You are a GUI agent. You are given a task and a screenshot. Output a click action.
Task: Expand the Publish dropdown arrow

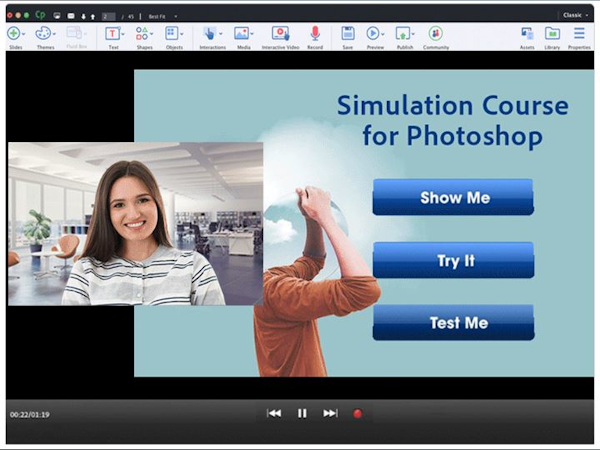413,34
